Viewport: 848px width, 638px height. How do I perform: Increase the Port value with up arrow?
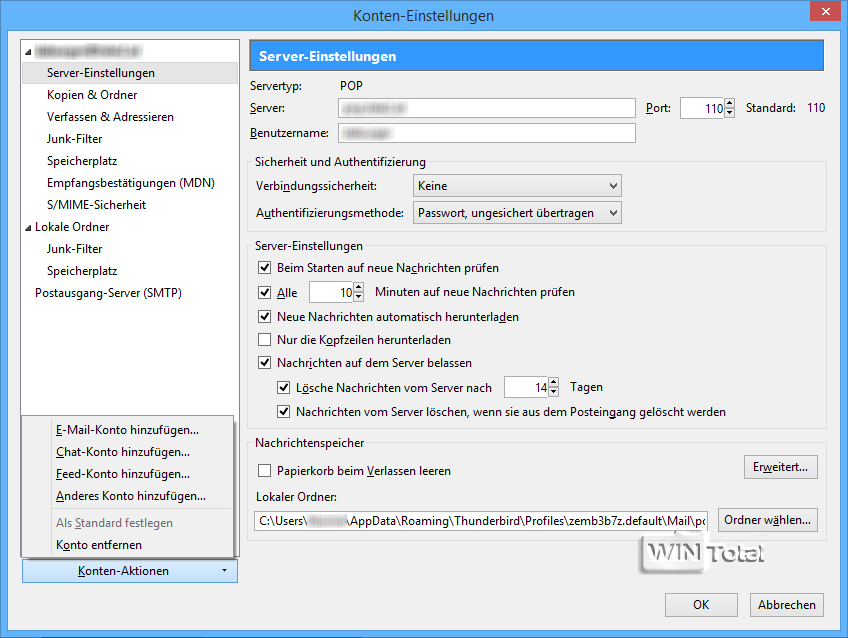(x=730, y=103)
